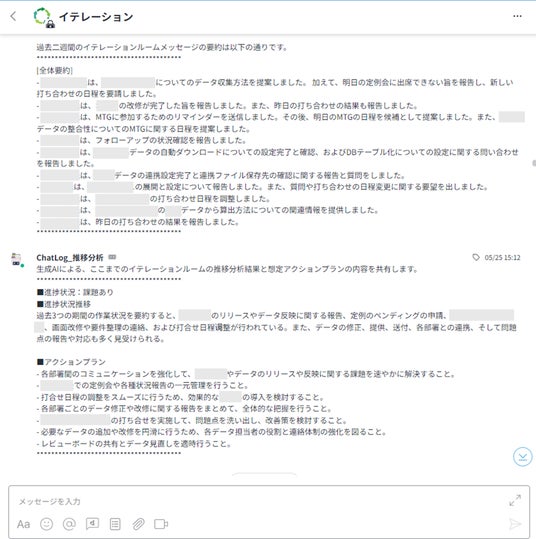Screen dimensions: 536x539
Task: Expand the message input box with the arrows
Action: tap(515, 500)
